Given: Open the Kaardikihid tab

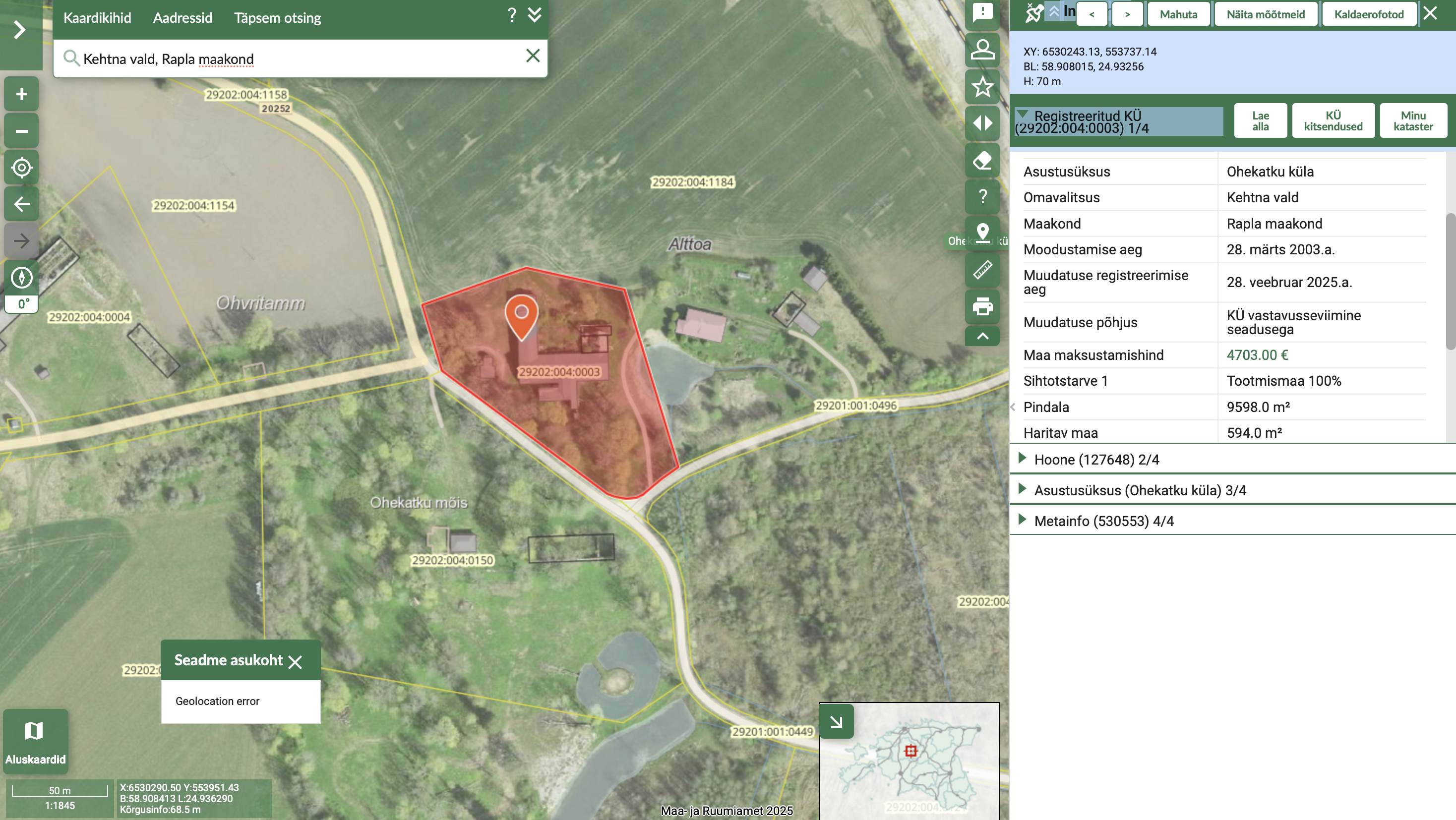Looking at the screenshot, I should [x=97, y=18].
